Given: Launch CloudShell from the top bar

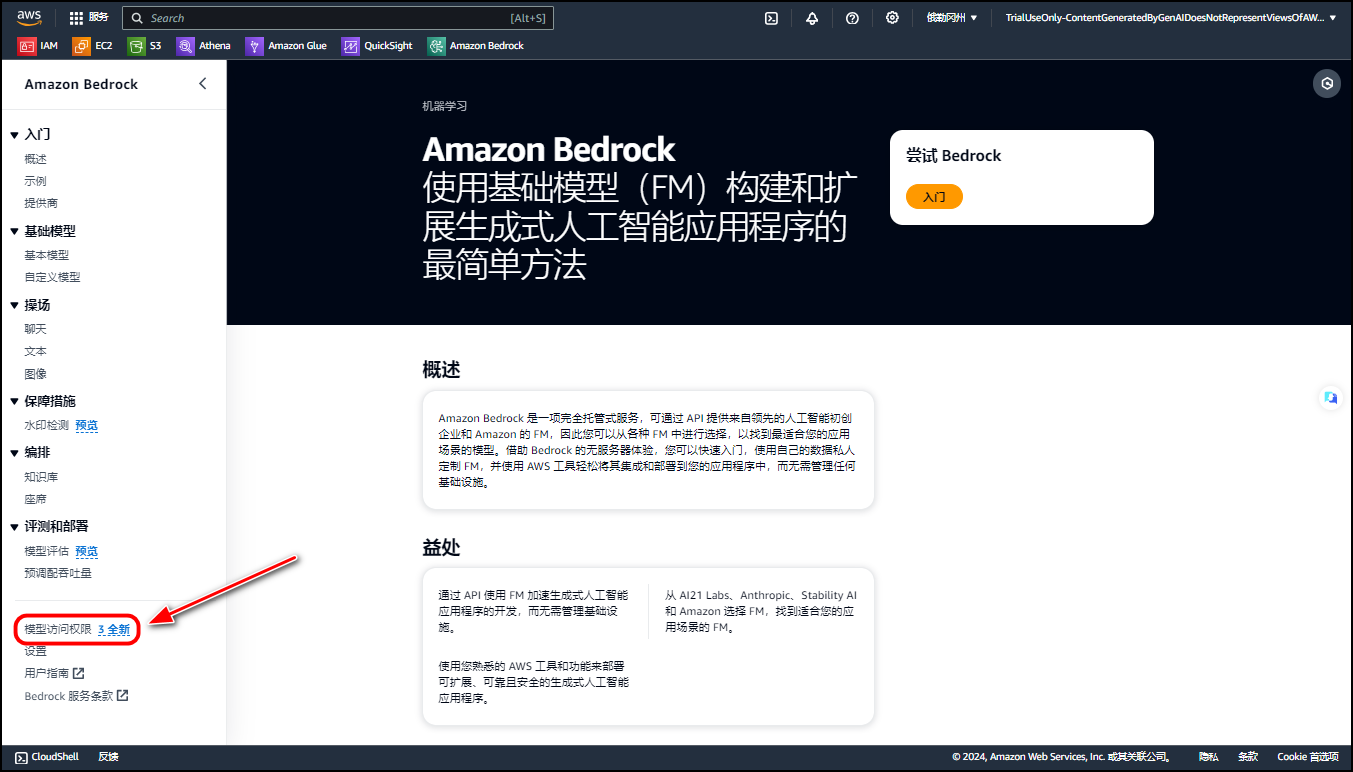Looking at the screenshot, I should 771,18.
